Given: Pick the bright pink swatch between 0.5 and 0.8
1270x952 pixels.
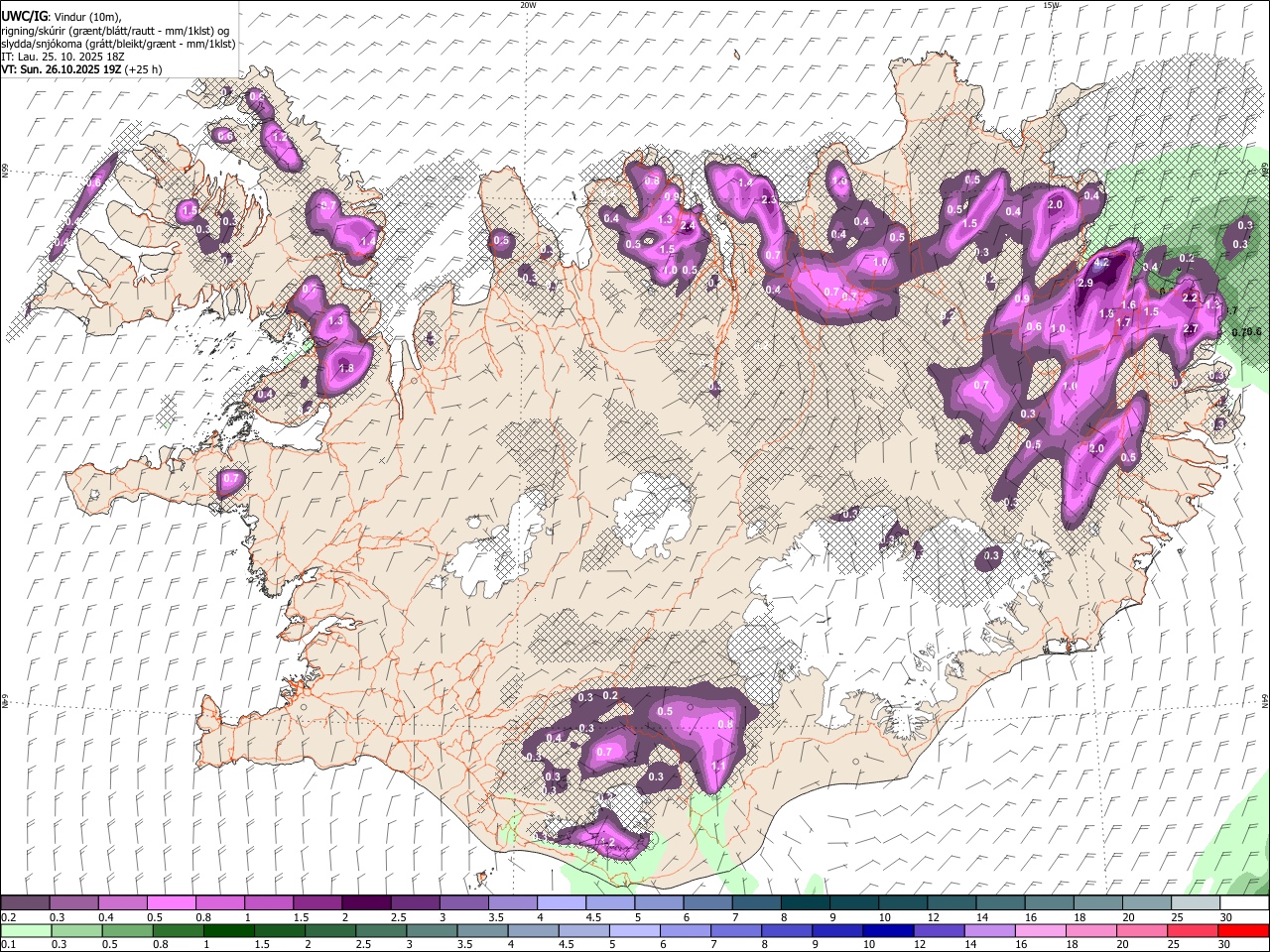Looking at the screenshot, I should click(171, 902).
